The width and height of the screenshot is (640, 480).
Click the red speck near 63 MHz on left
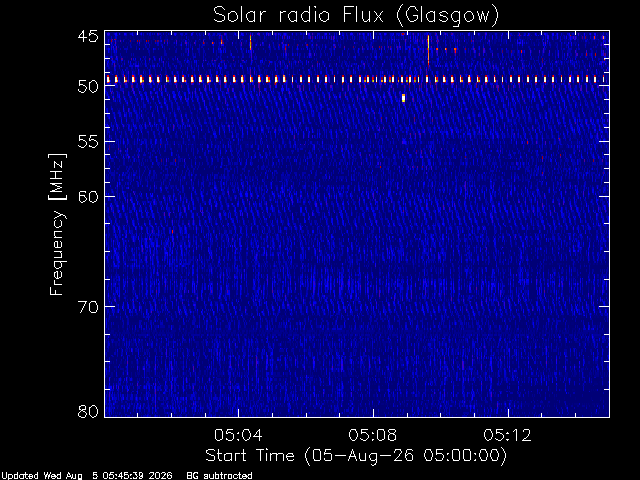click(x=172, y=231)
